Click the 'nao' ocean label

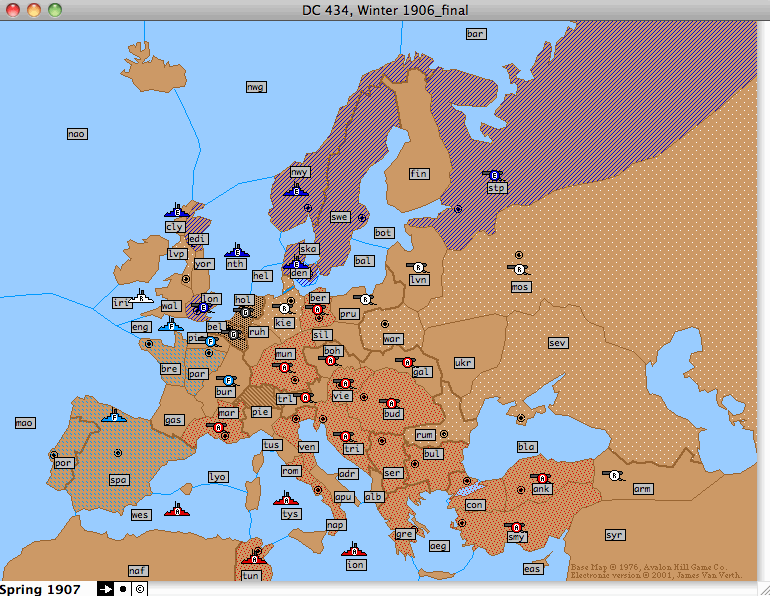click(x=77, y=134)
